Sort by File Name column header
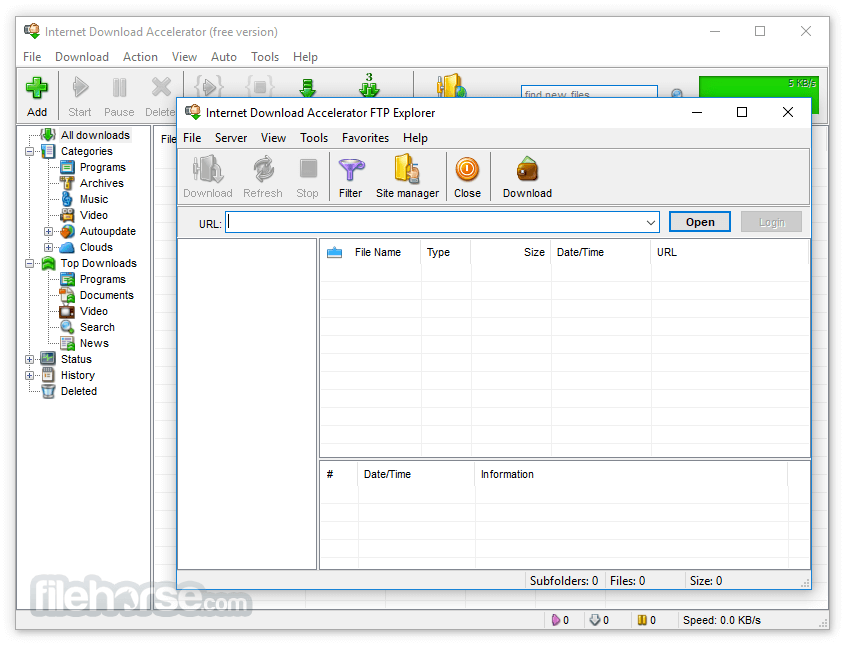This screenshot has width=846, height=647. [378, 253]
